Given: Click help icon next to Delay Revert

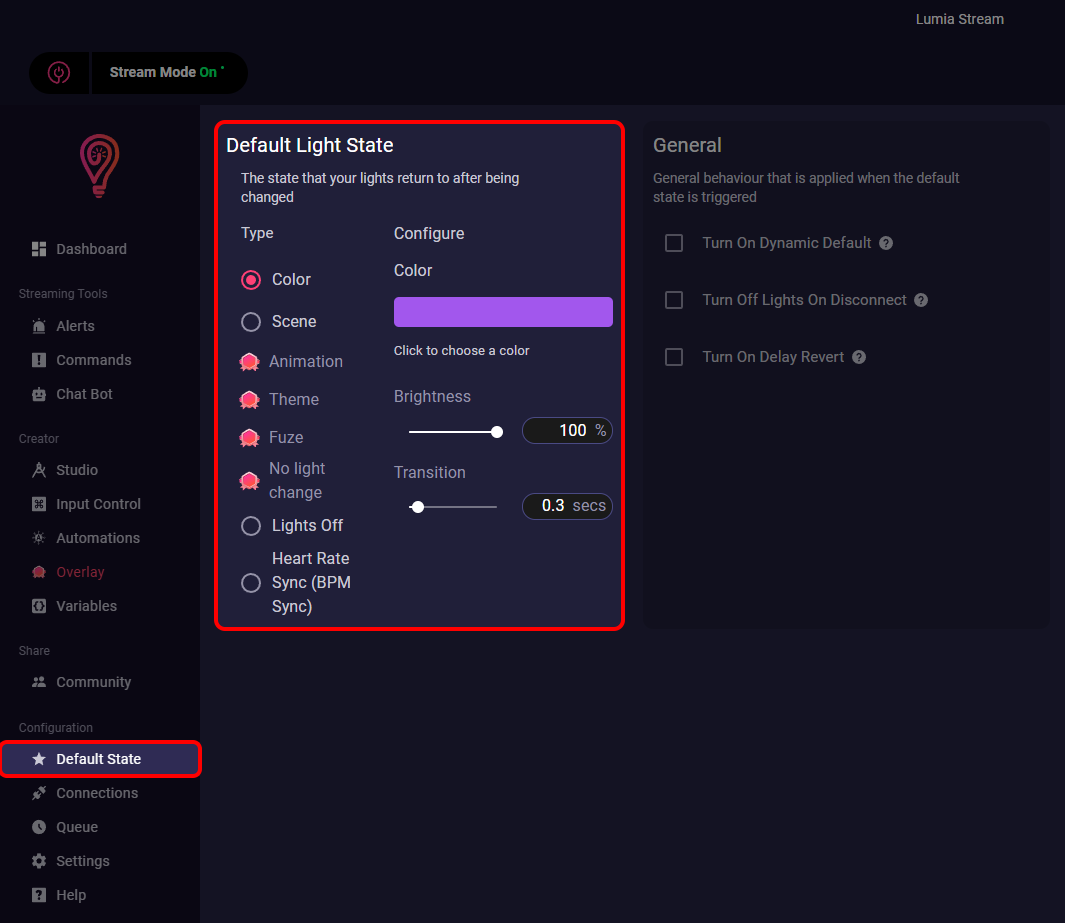Looking at the screenshot, I should tap(858, 357).
